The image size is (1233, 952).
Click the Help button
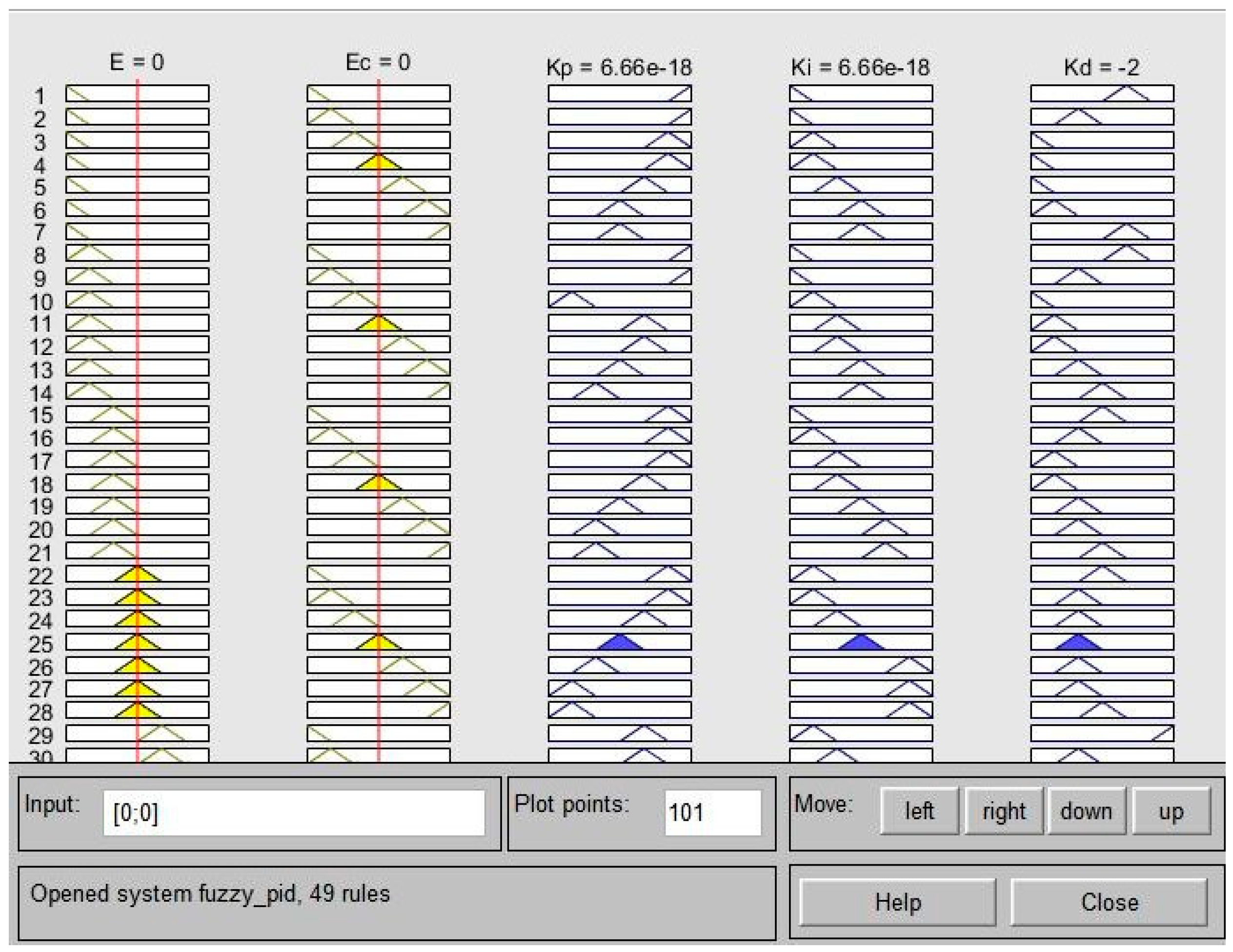[x=897, y=902]
